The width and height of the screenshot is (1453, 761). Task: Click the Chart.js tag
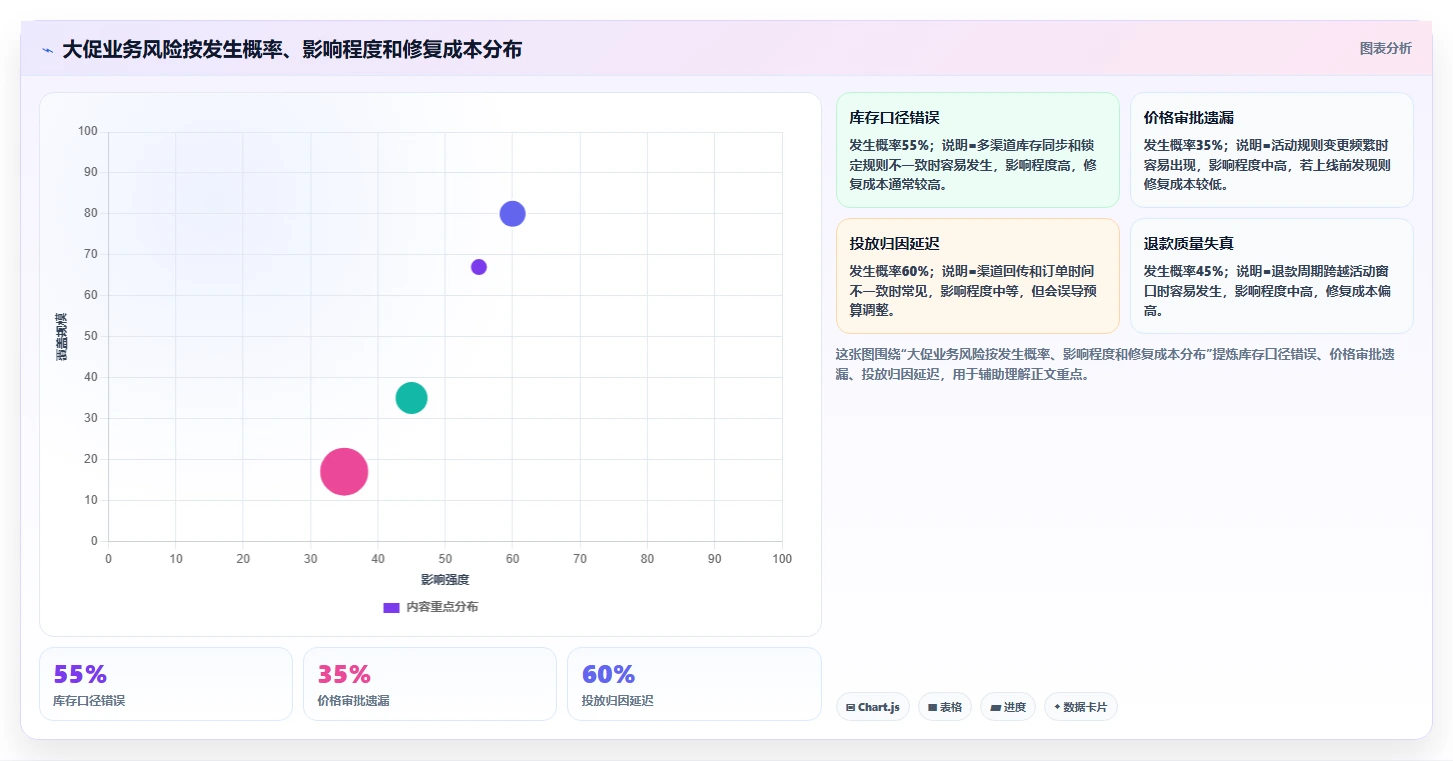coord(873,707)
